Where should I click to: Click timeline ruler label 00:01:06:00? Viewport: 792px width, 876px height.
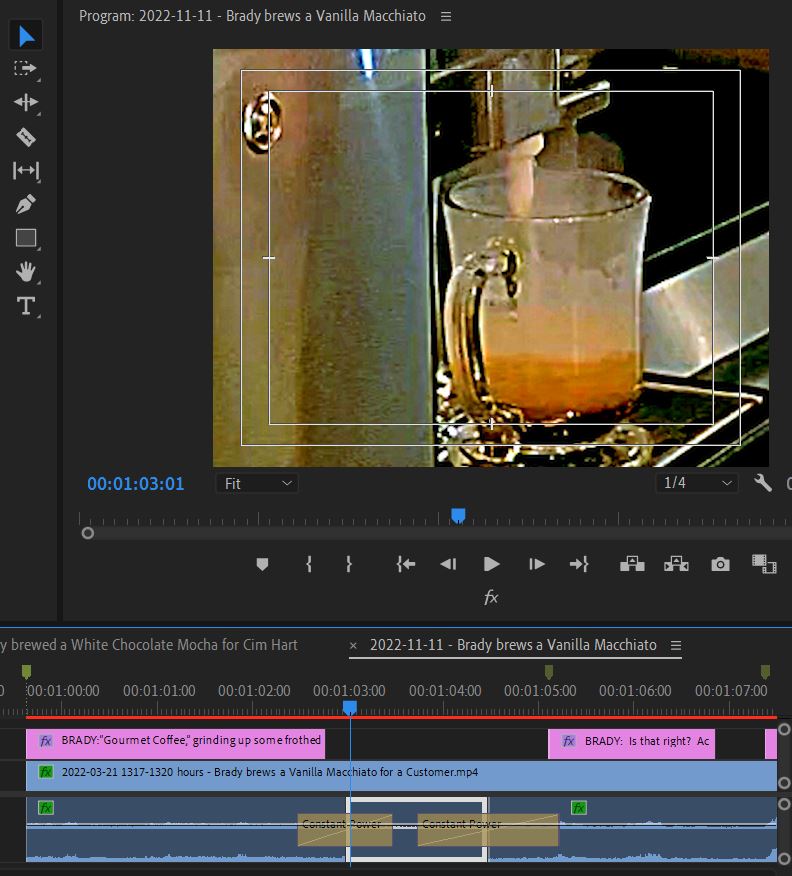[635, 691]
